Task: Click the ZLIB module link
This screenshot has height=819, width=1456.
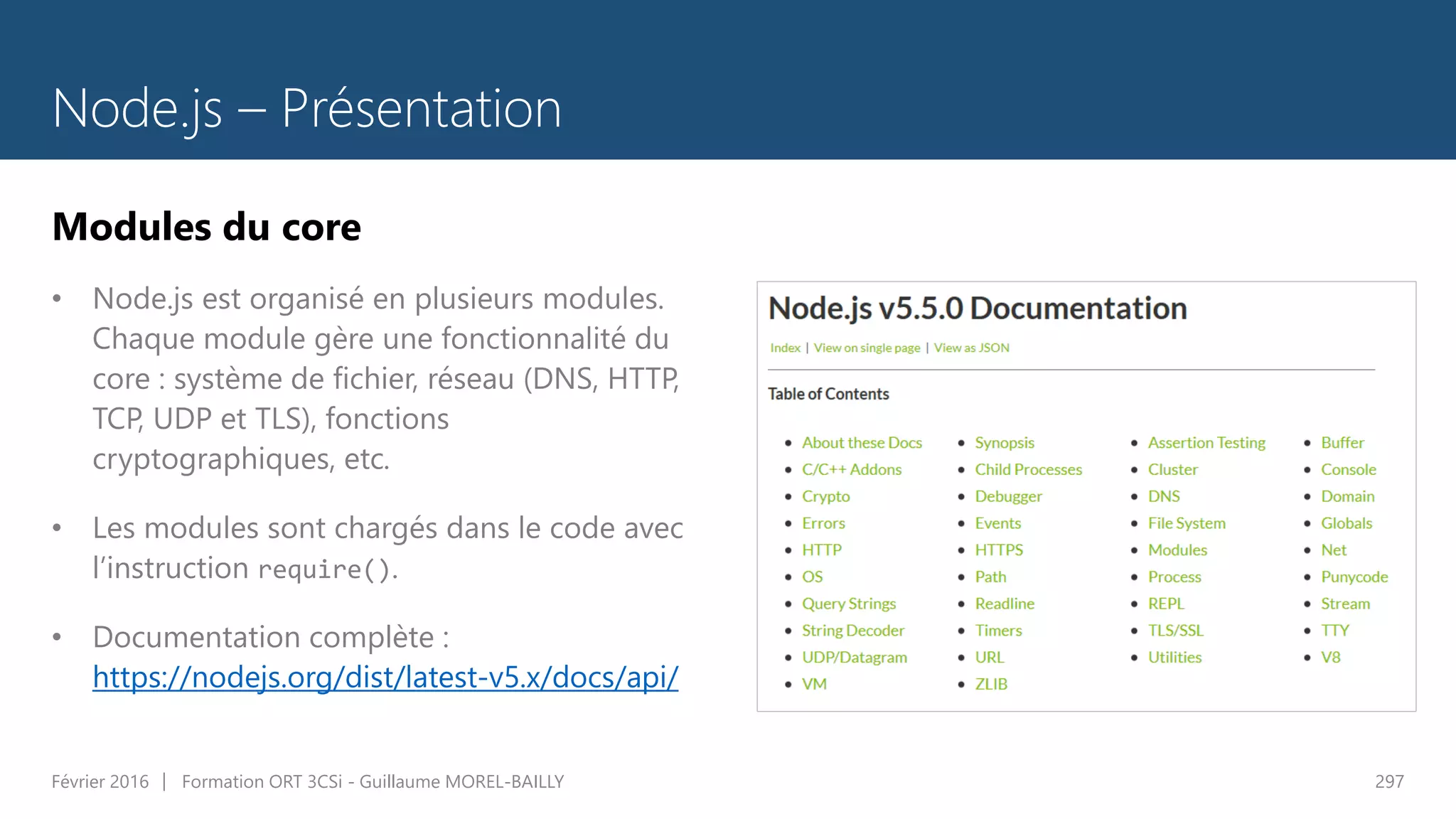Action: pos(991,684)
